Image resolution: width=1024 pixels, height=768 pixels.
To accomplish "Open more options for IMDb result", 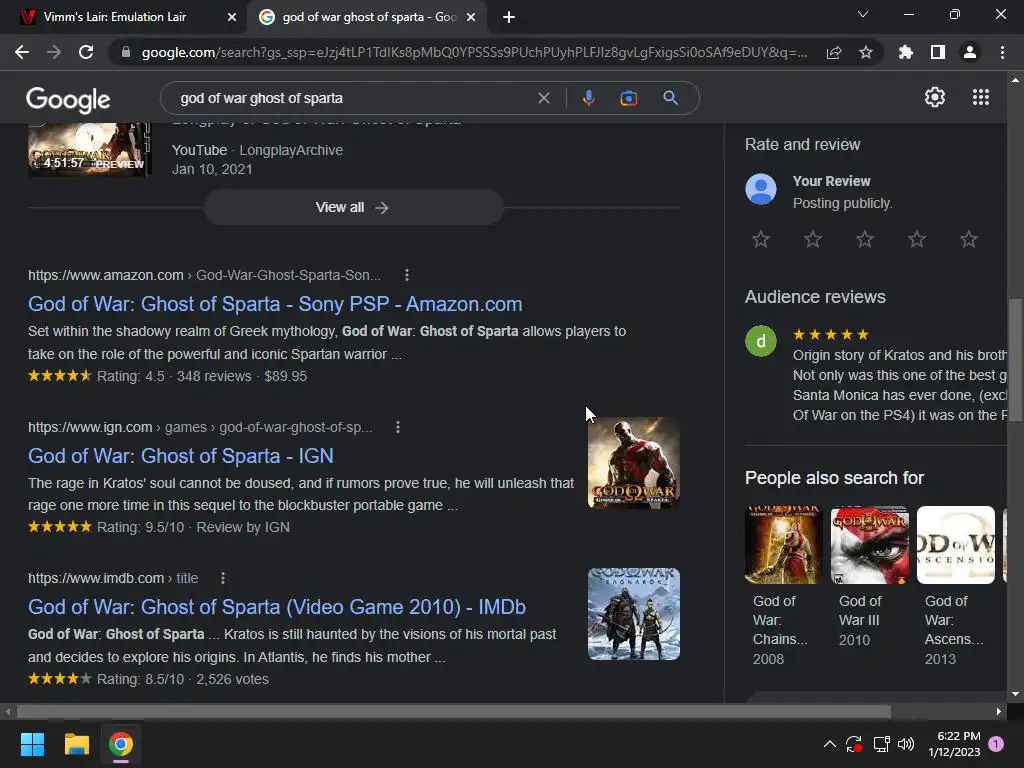I will coord(223,578).
